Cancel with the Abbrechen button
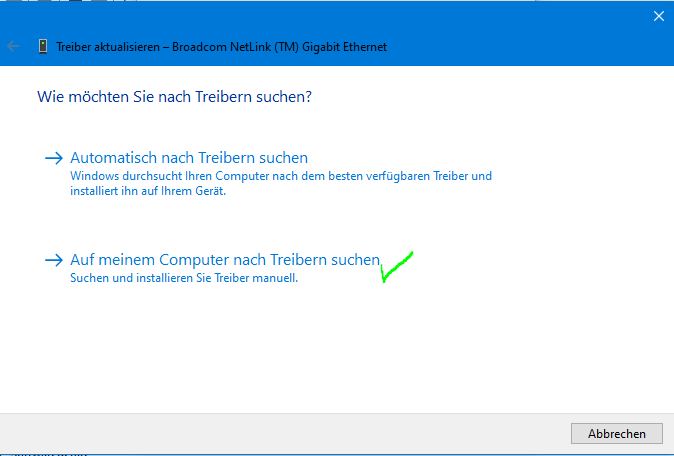The width and height of the screenshot is (674, 456). tap(617, 434)
